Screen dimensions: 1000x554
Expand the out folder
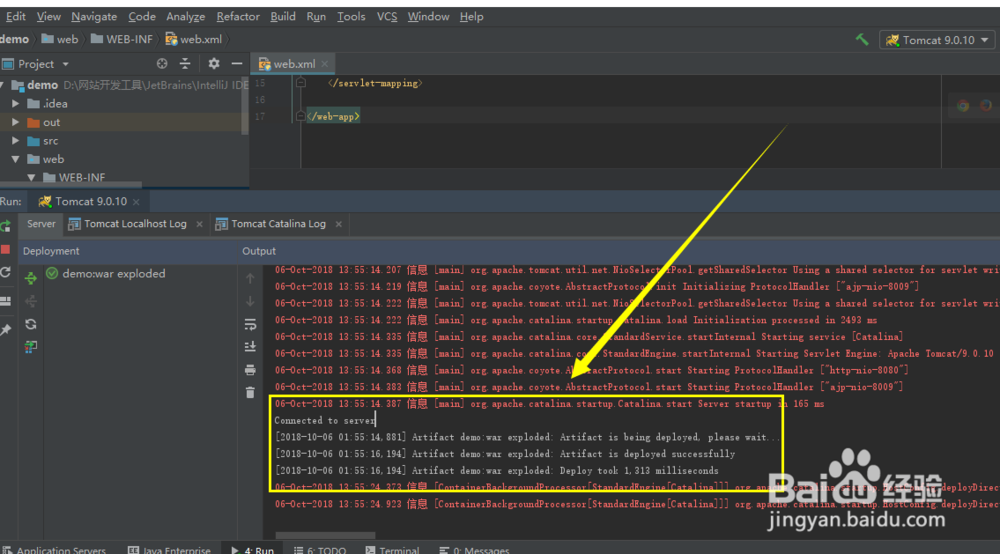click(15, 122)
